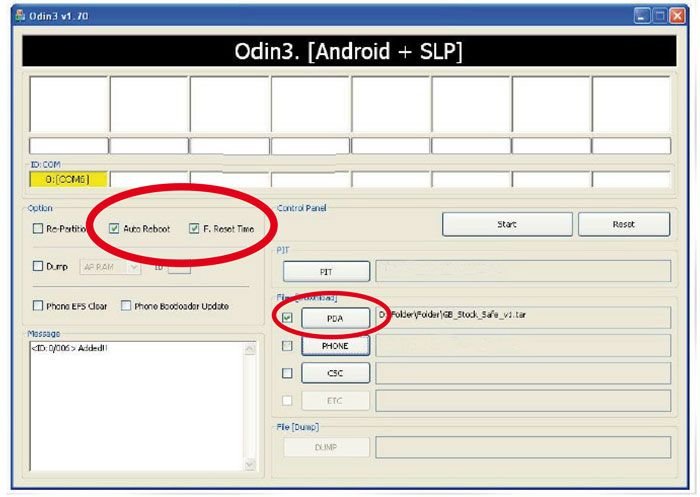This screenshot has height=497, width=700.
Task: Uncheck the Auto Reboot option
Action: (x=114, y=229)
